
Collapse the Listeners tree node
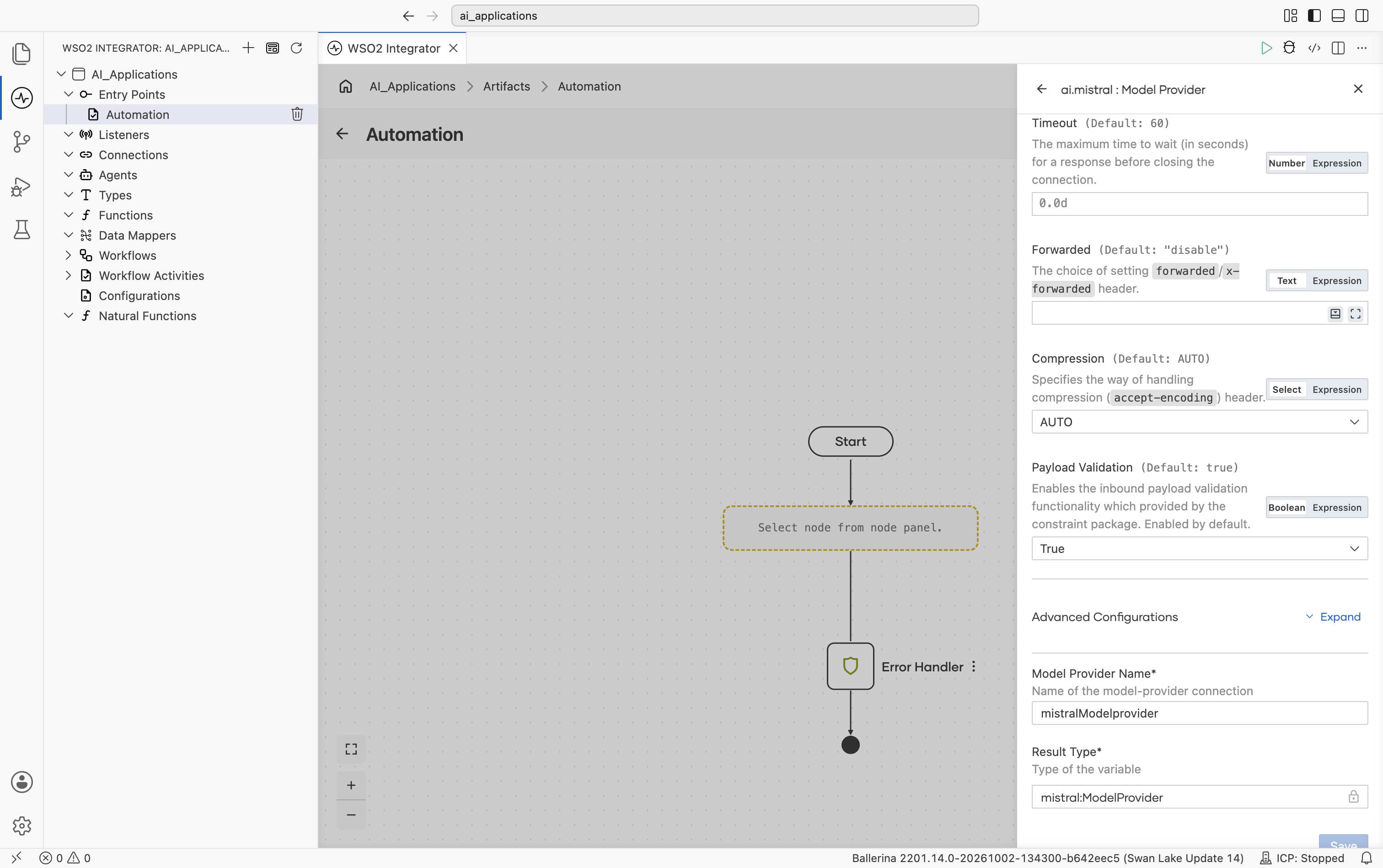[68, 134]
